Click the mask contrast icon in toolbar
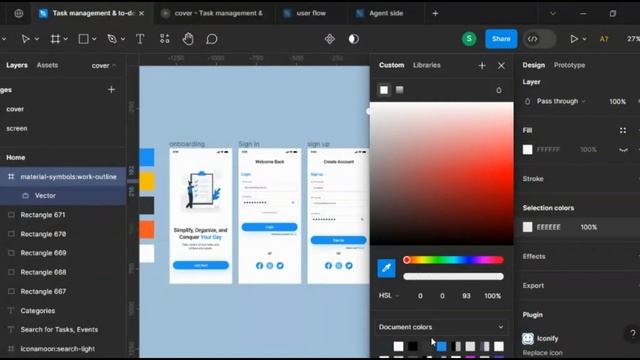Image resolution: width=640 pixels, height=360 pixels. [x=353, y=39]
